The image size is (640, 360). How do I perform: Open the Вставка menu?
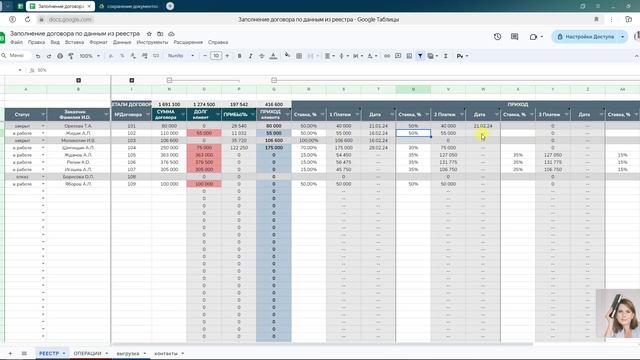[74, 42]
